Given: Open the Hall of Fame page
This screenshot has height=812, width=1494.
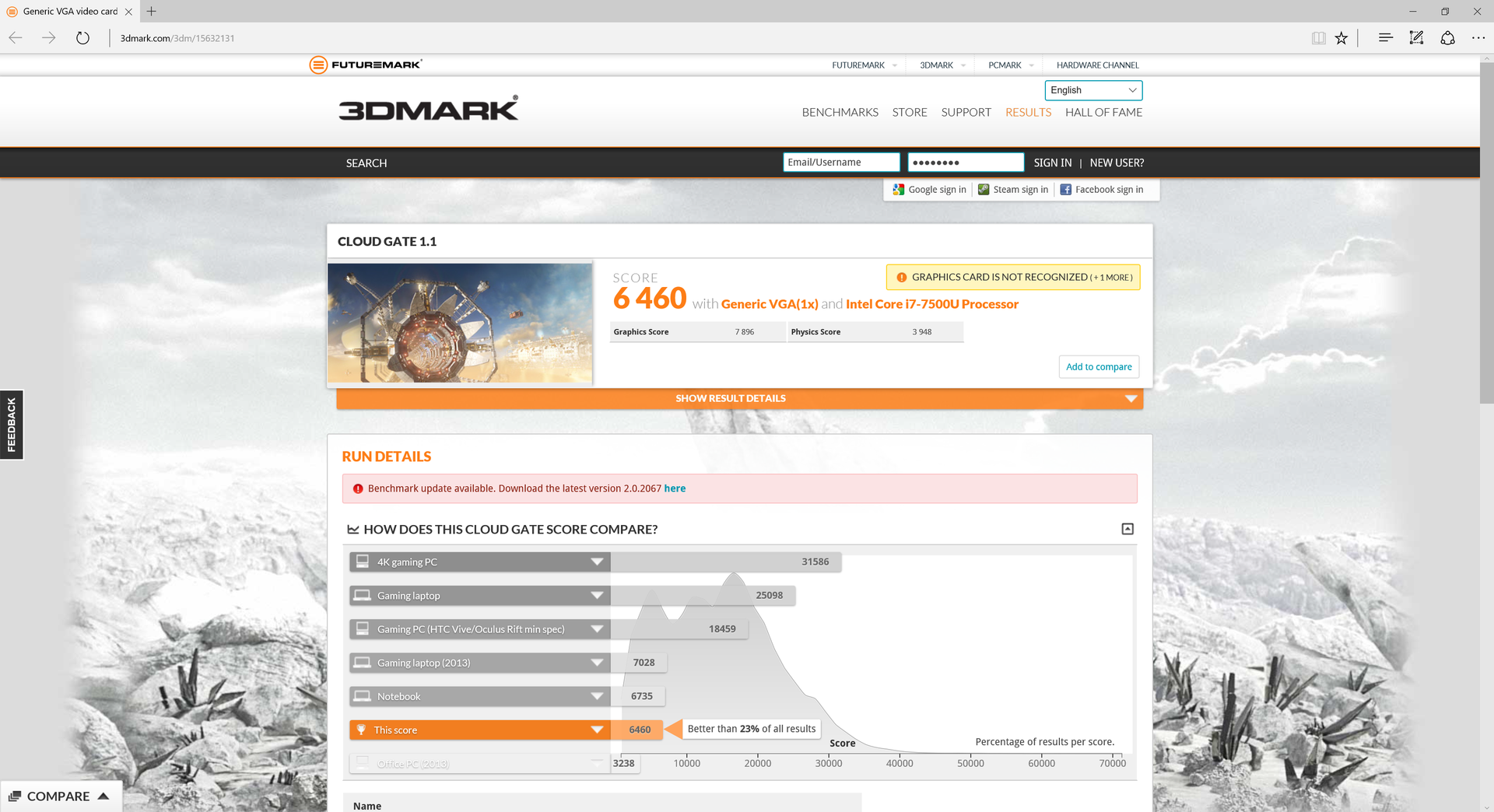Looking at the screenshot, I should 1103,113.
